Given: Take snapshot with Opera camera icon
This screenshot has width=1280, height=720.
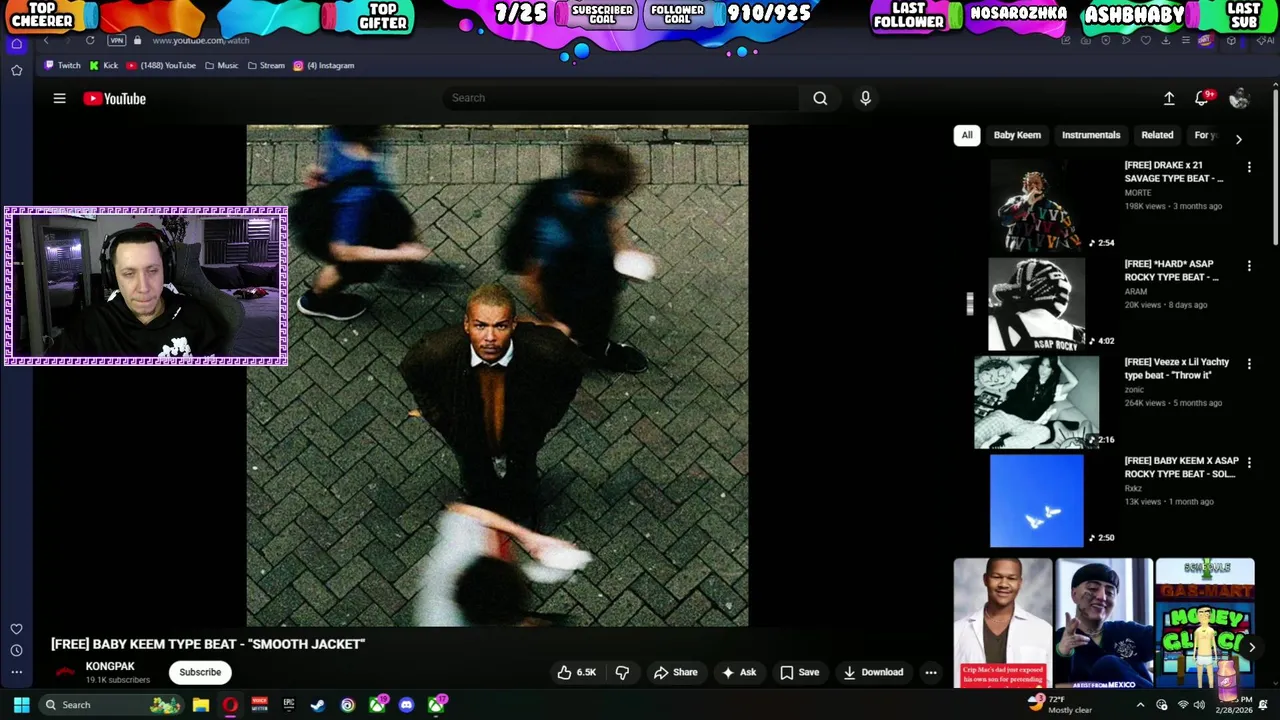Looking at the screenshot, I should coord(1086,40).
